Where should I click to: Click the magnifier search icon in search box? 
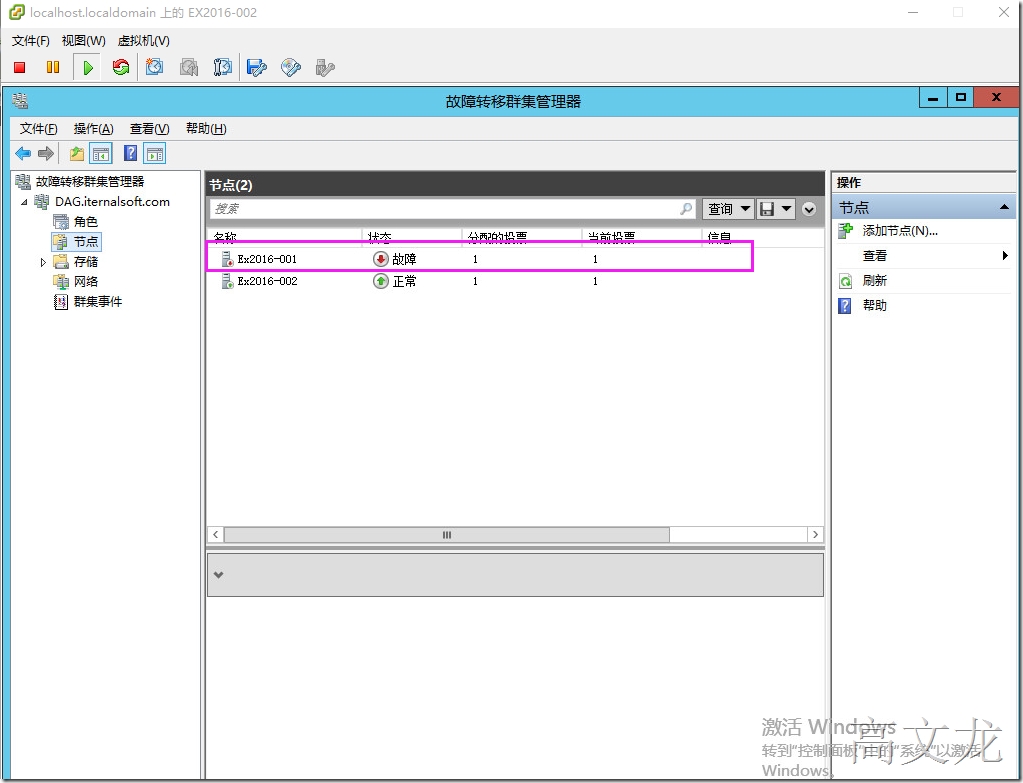coord(686,209)
